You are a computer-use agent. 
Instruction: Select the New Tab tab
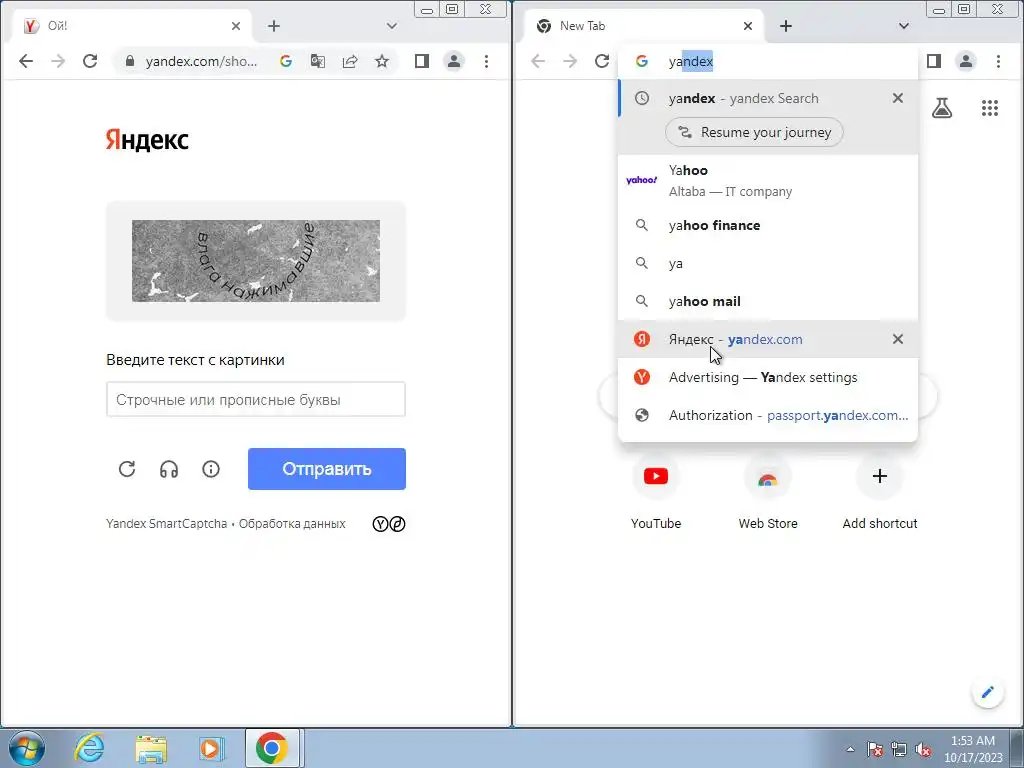pos(644,26)
